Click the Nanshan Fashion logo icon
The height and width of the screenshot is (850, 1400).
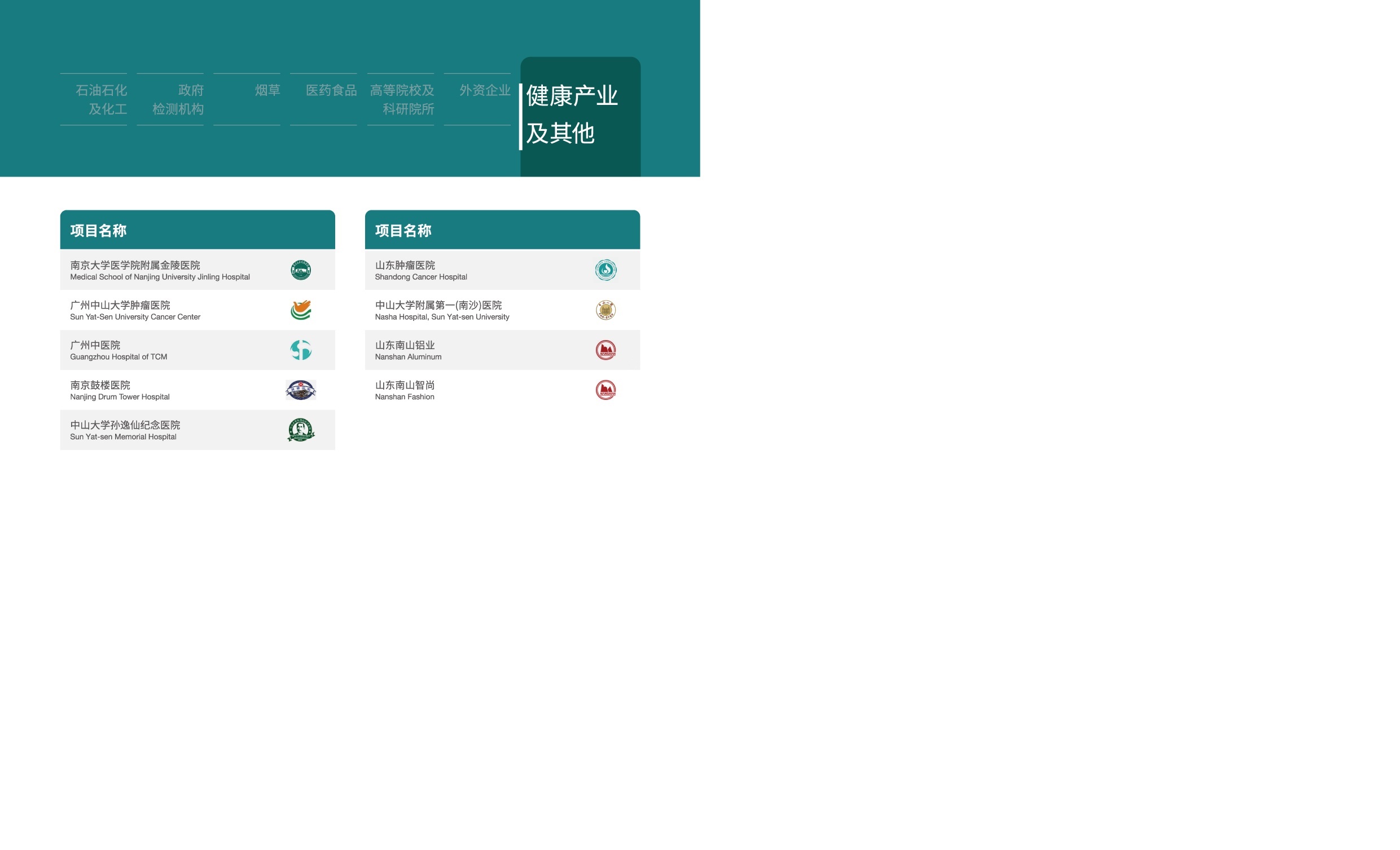click(605, 390)
